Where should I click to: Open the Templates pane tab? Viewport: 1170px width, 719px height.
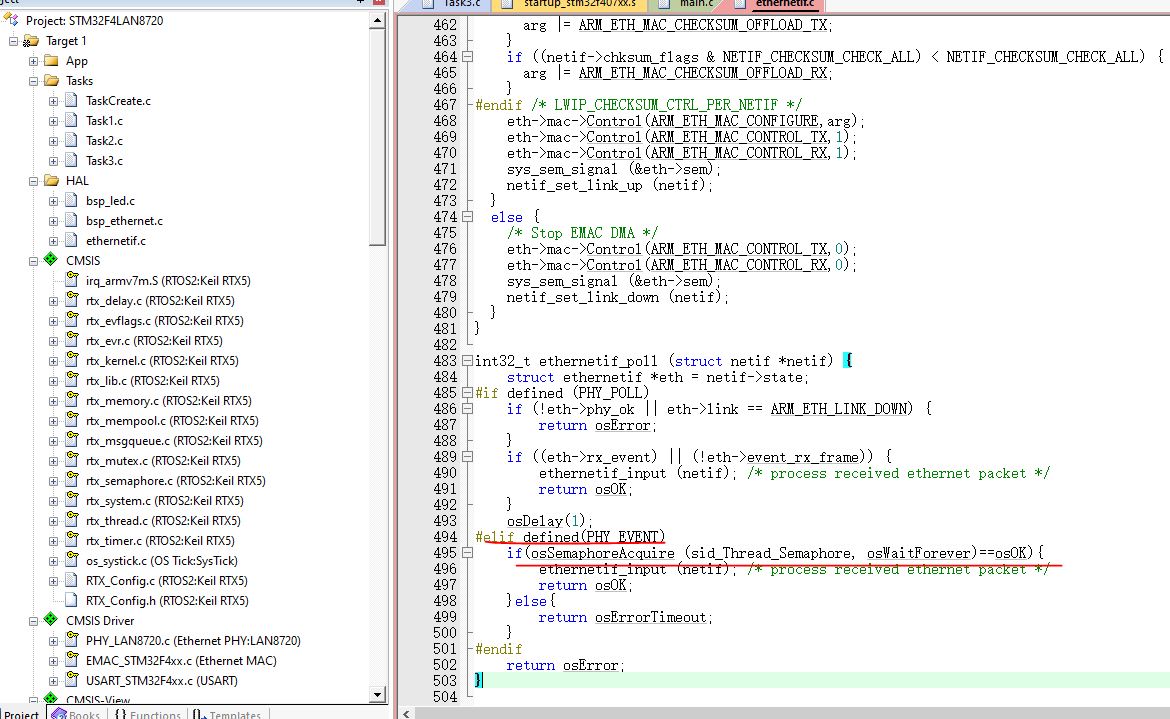[227, 714]
